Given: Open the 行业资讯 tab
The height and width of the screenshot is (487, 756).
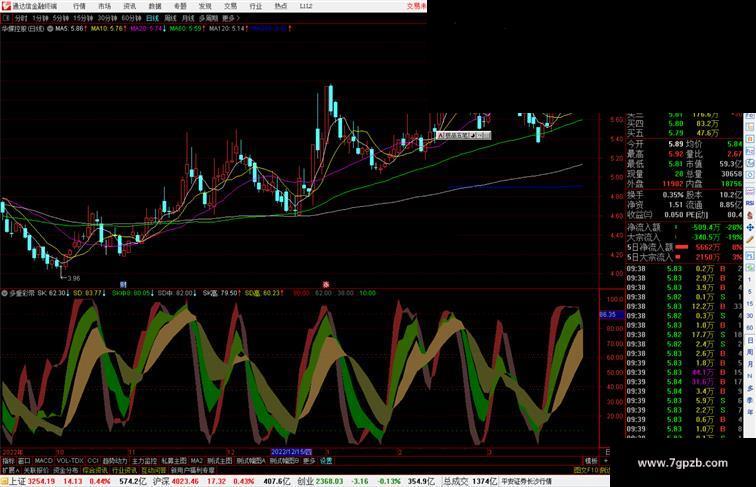Looking at the screenshot, I should (x=124, y=470).
